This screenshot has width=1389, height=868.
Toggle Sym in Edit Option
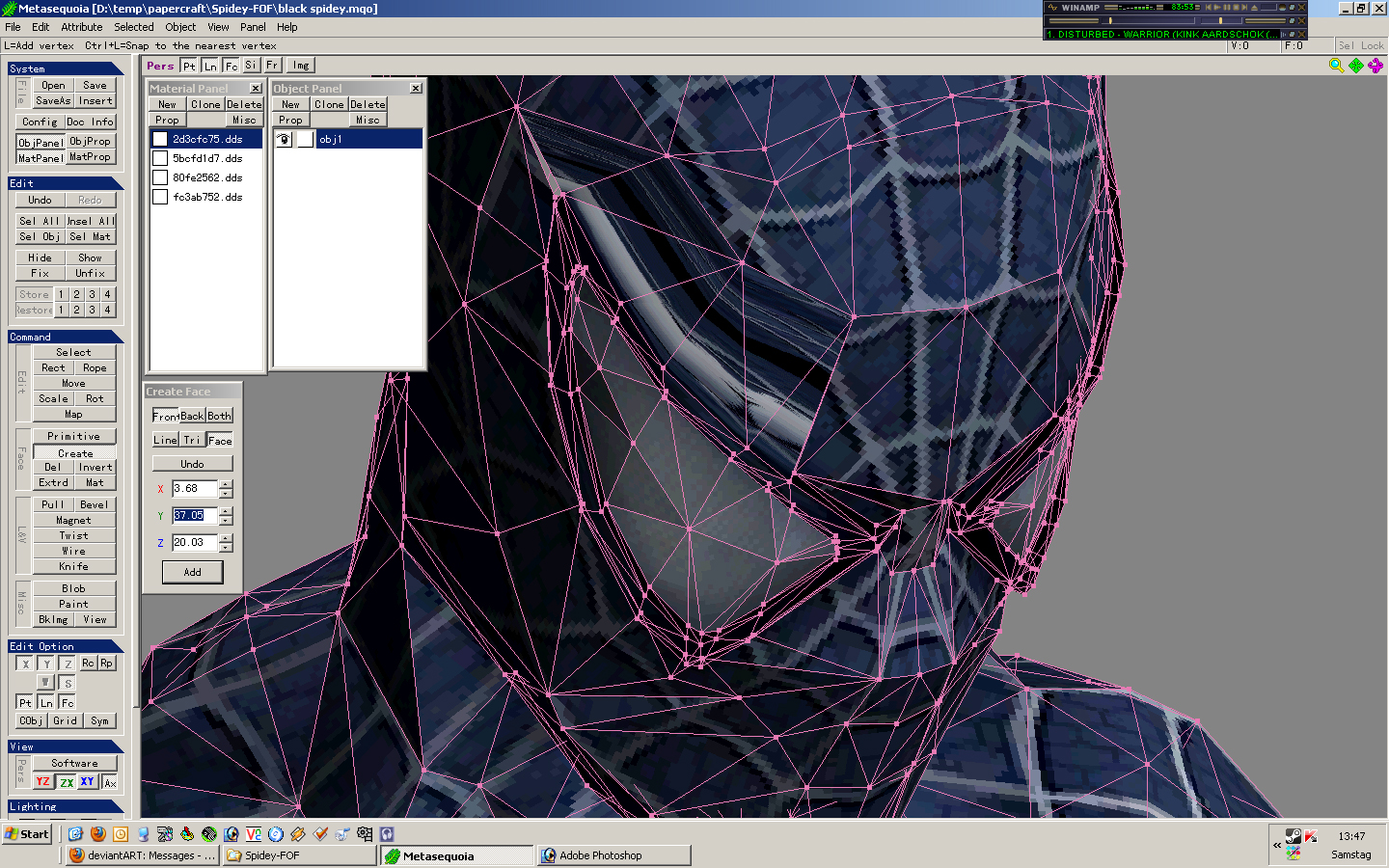[x=100, y=721]
